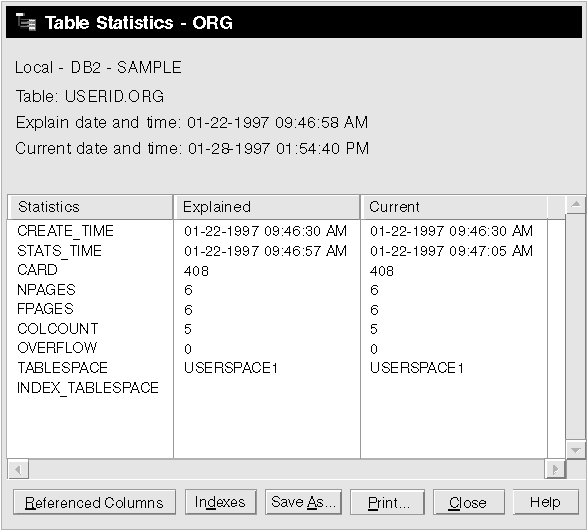
Task: Open Help for this window
Action: pos(546,502)
